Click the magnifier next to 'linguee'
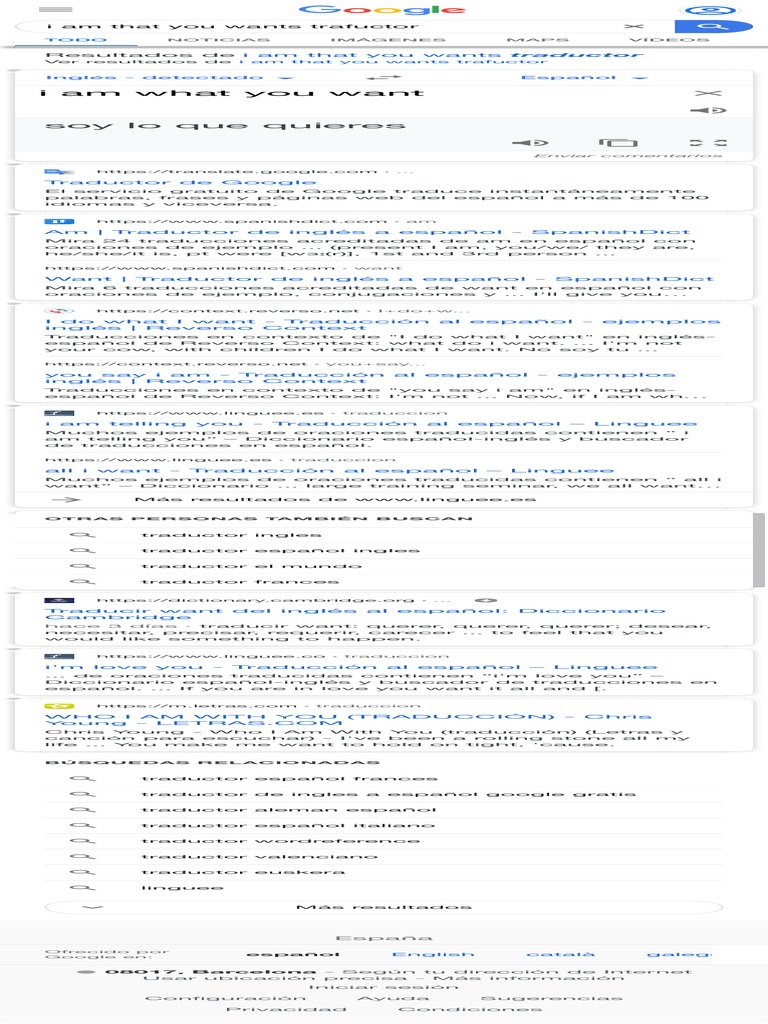The width and height of the screenshot is (768, 1024). click(x=82, y=888)
